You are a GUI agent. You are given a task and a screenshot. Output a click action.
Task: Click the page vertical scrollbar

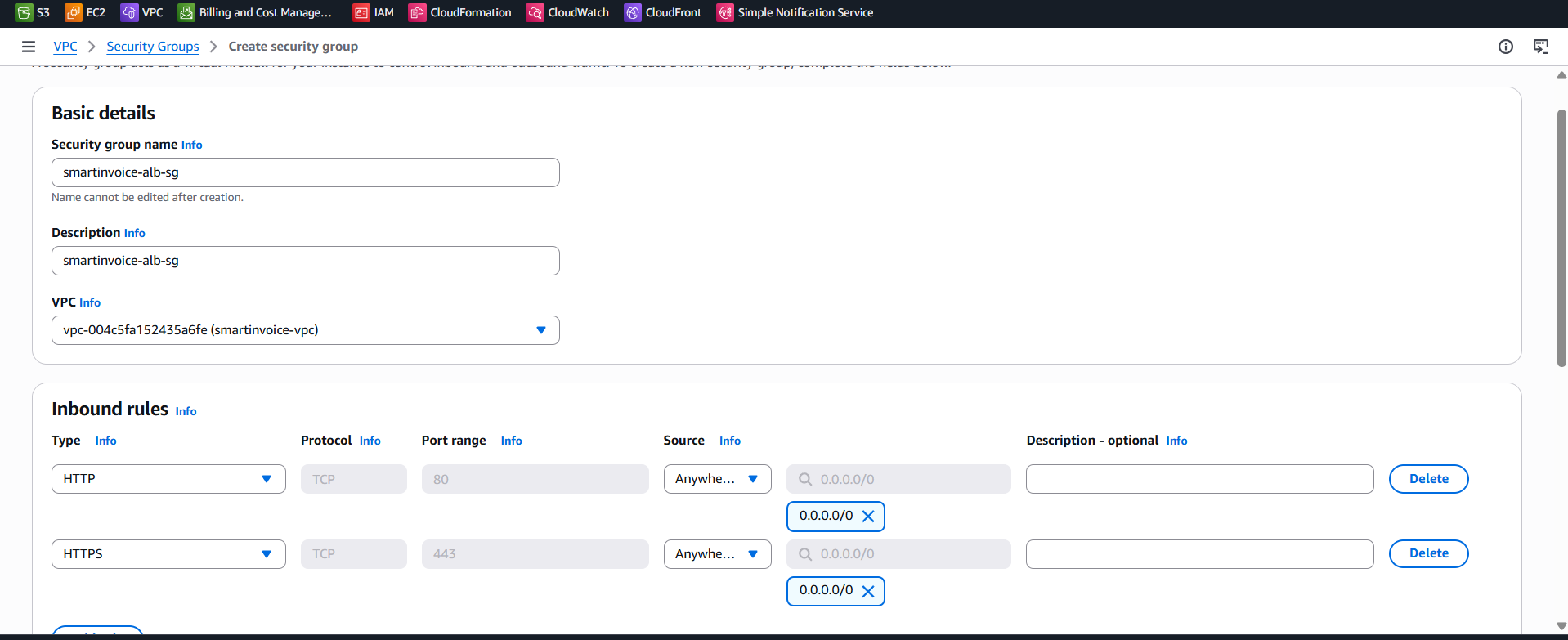[x=1561, y=237]
